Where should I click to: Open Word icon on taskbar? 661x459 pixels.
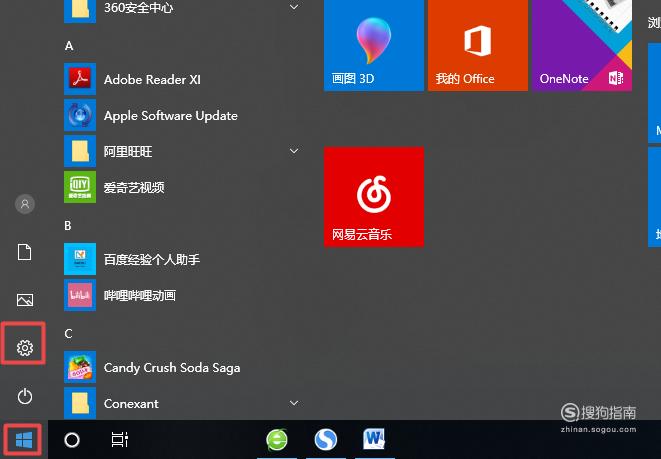click(x=374, y=439)
